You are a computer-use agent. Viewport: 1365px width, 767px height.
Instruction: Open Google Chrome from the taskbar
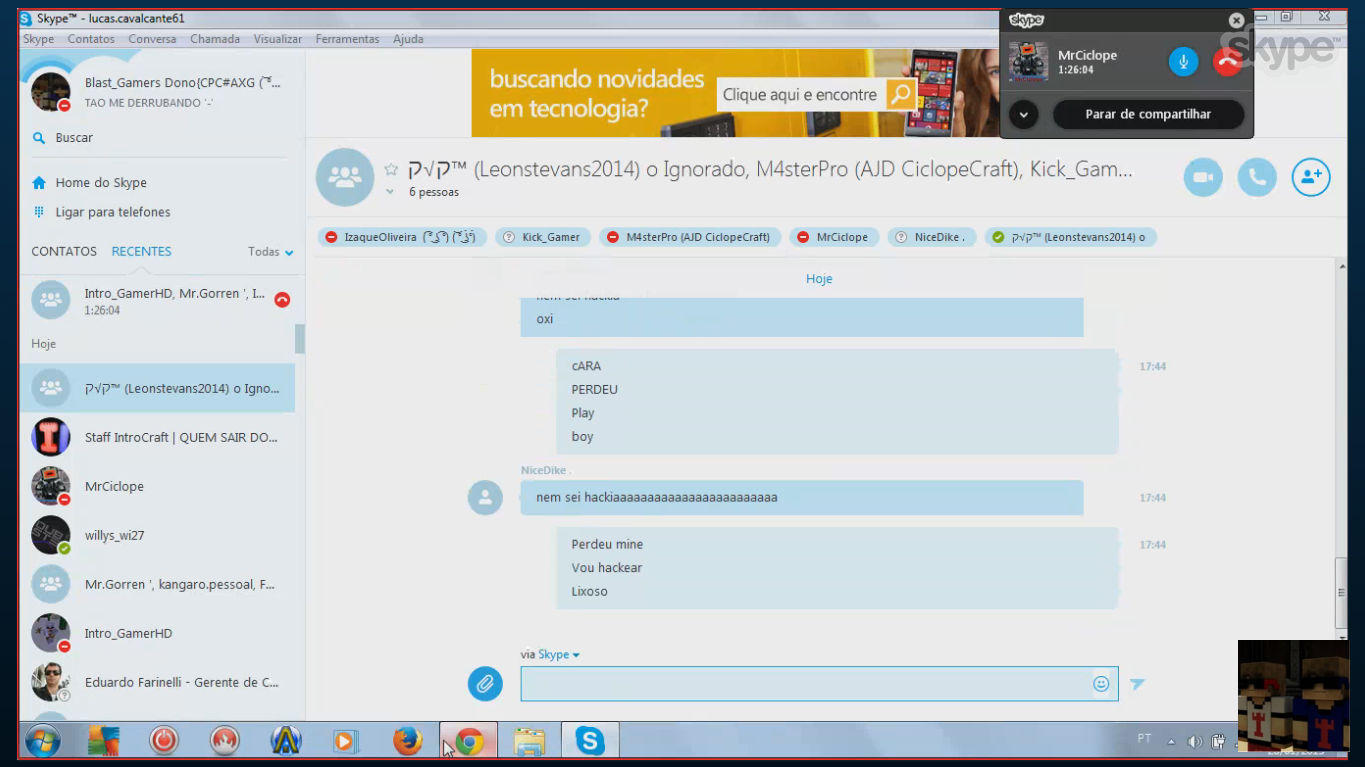(x=469, y=741)
